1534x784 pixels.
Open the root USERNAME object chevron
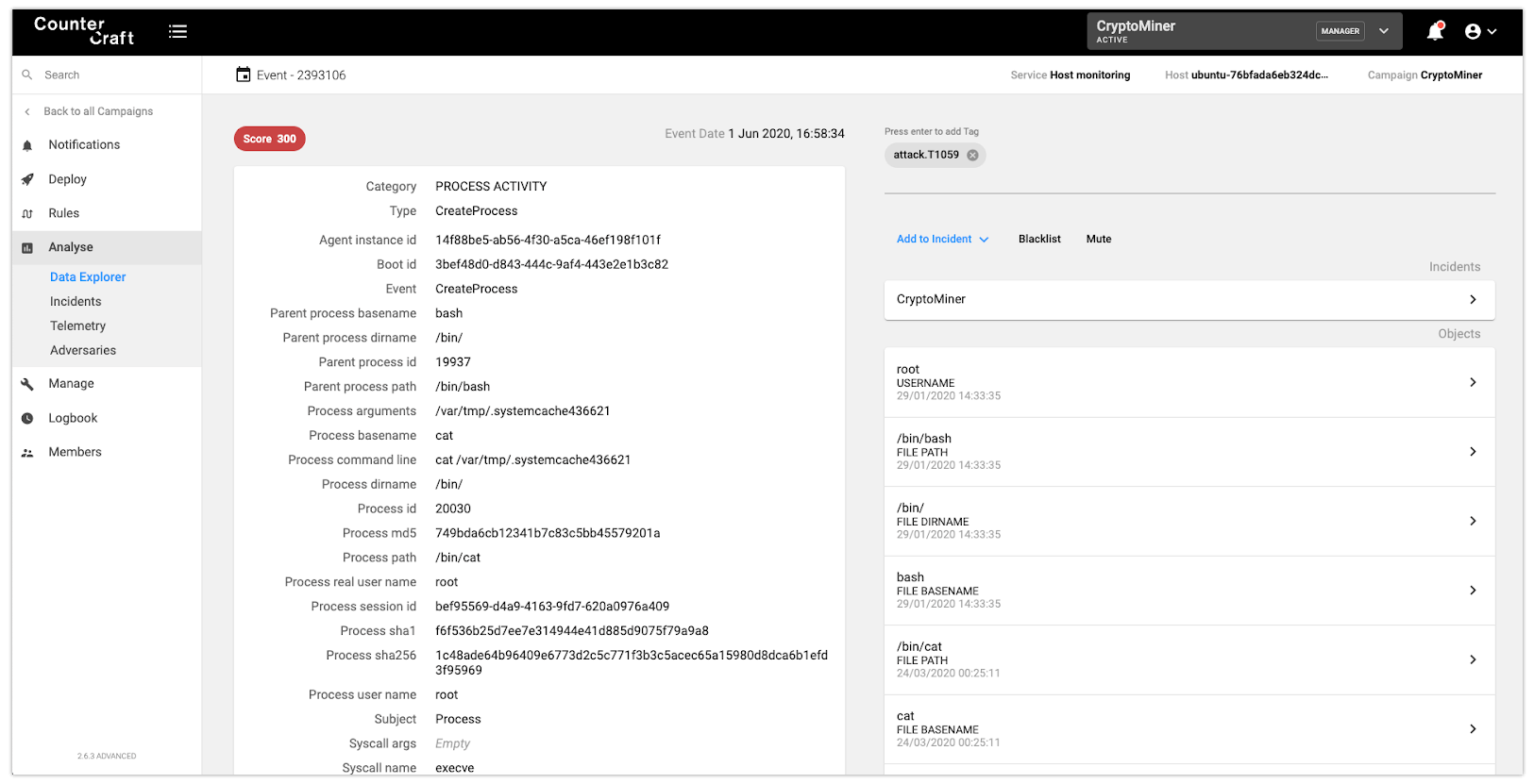point(1473,382)
